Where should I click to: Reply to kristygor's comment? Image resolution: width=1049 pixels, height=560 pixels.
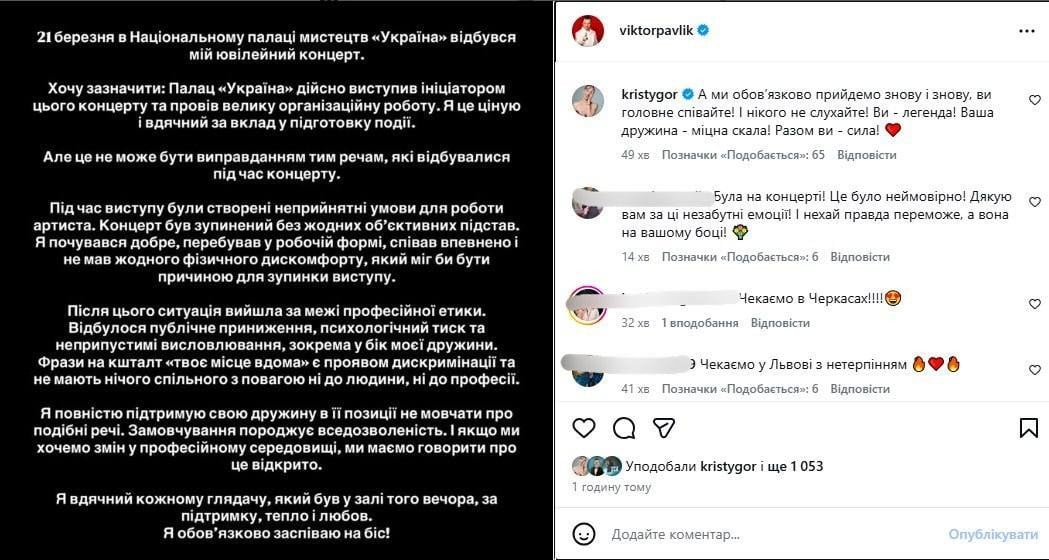pos(866,155)
